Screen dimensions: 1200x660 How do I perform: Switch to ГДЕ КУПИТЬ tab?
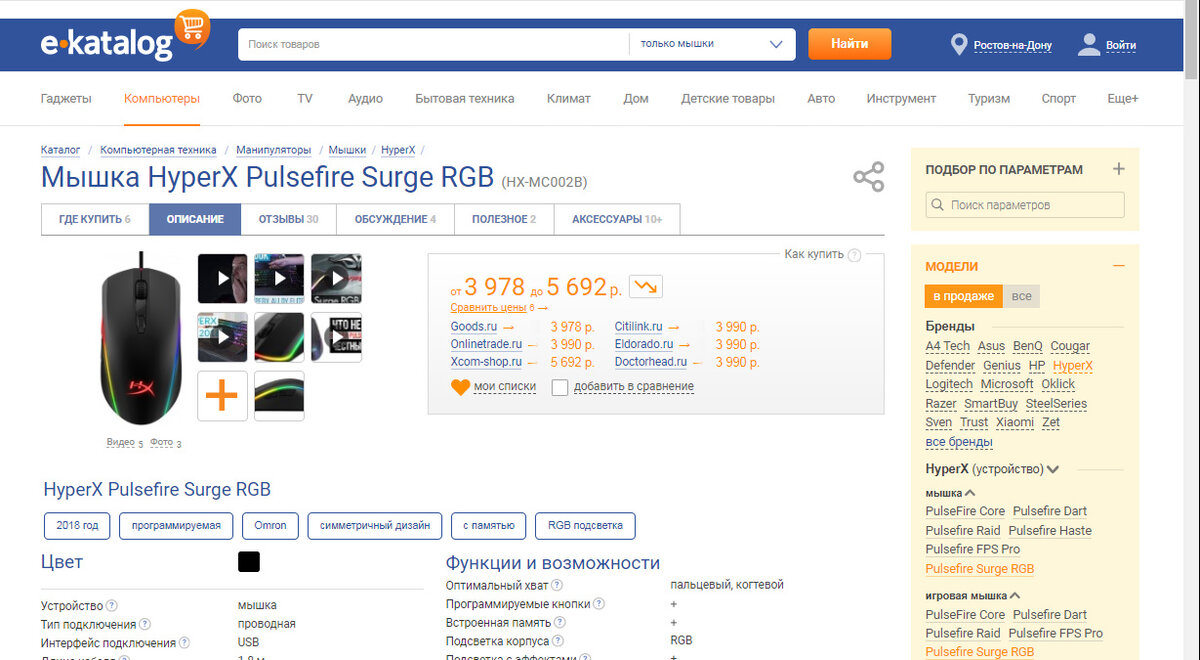coord(95,219)
